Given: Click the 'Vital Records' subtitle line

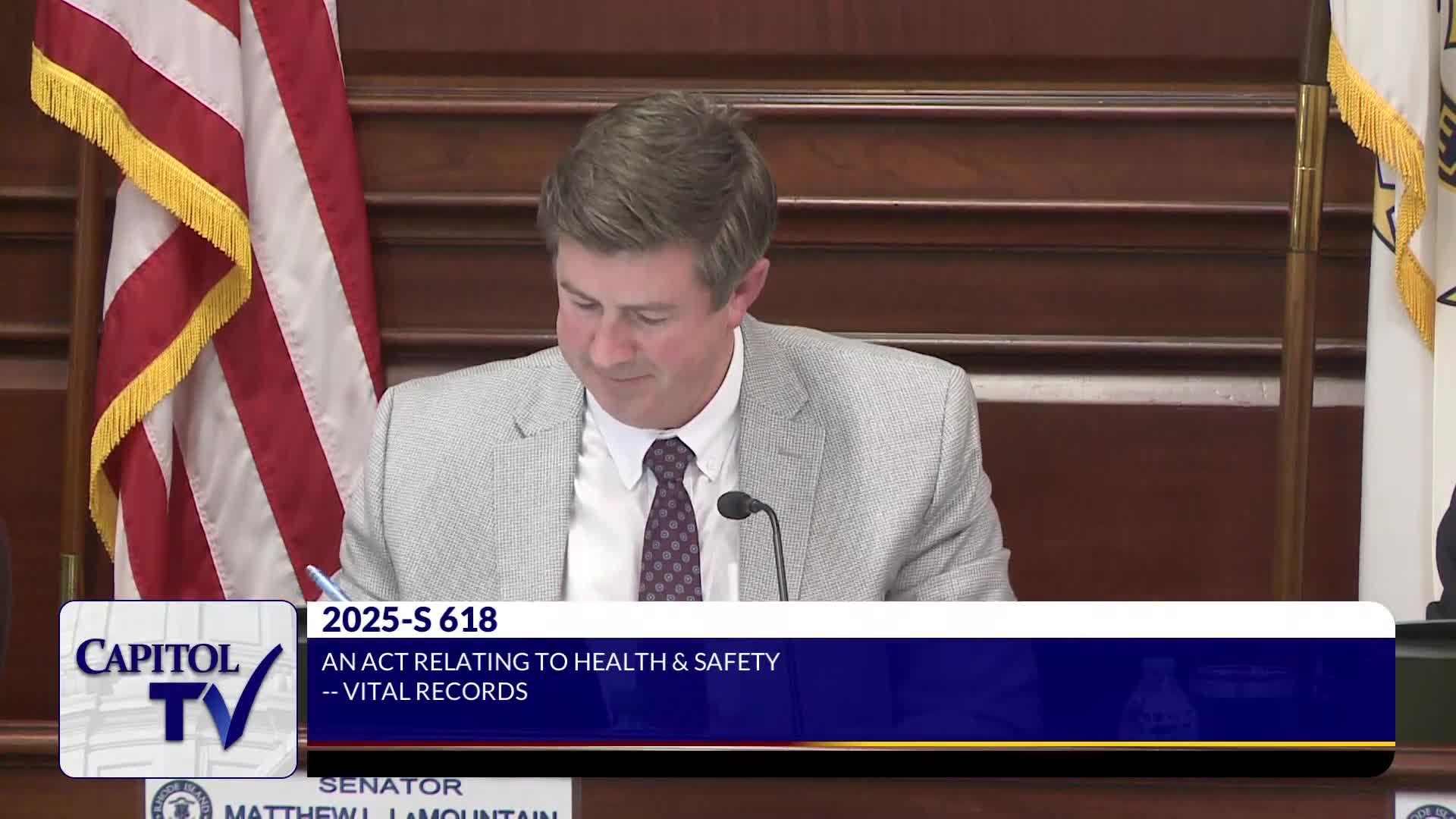Looking at the screenshot, I should click(425, 692).
